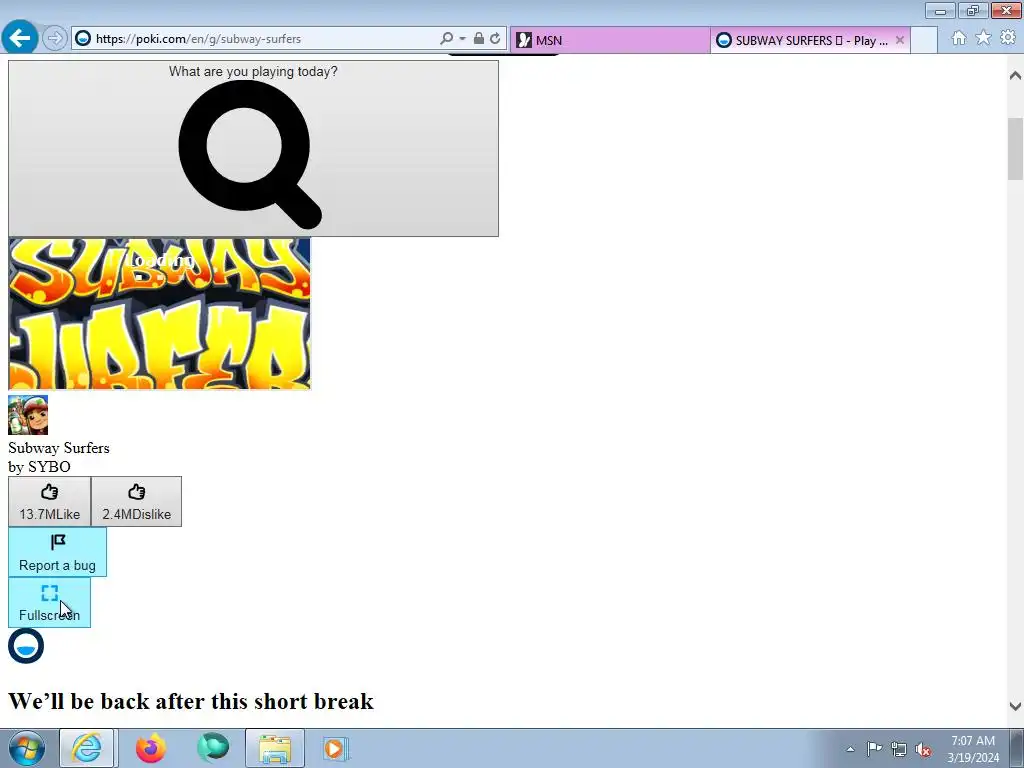Refresh the page with the reload icon
Screen dimensions: 1024x768
[495, 39]
